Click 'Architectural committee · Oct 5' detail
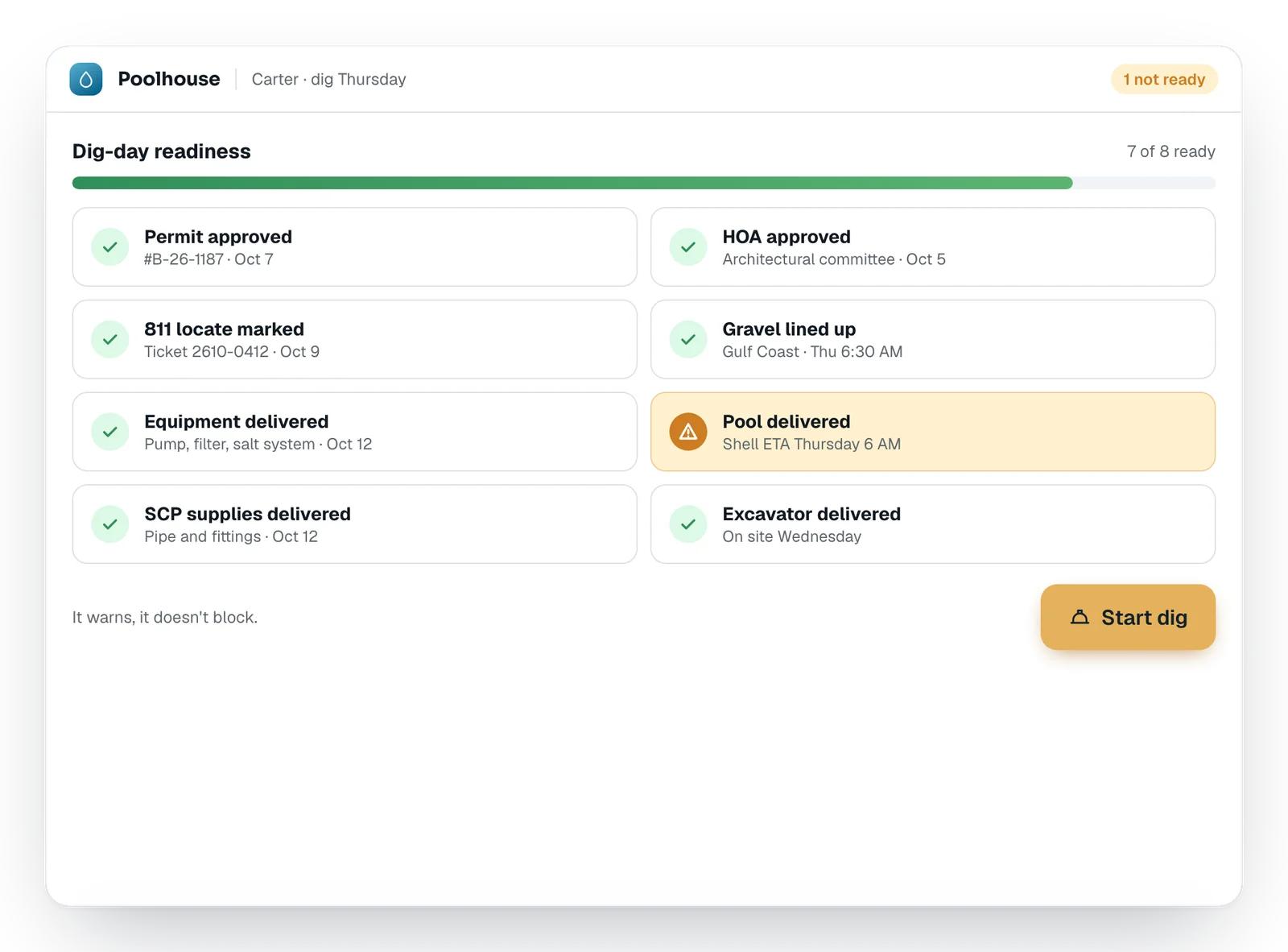This screenshot has height=952, width=1288. click(834, 259)
